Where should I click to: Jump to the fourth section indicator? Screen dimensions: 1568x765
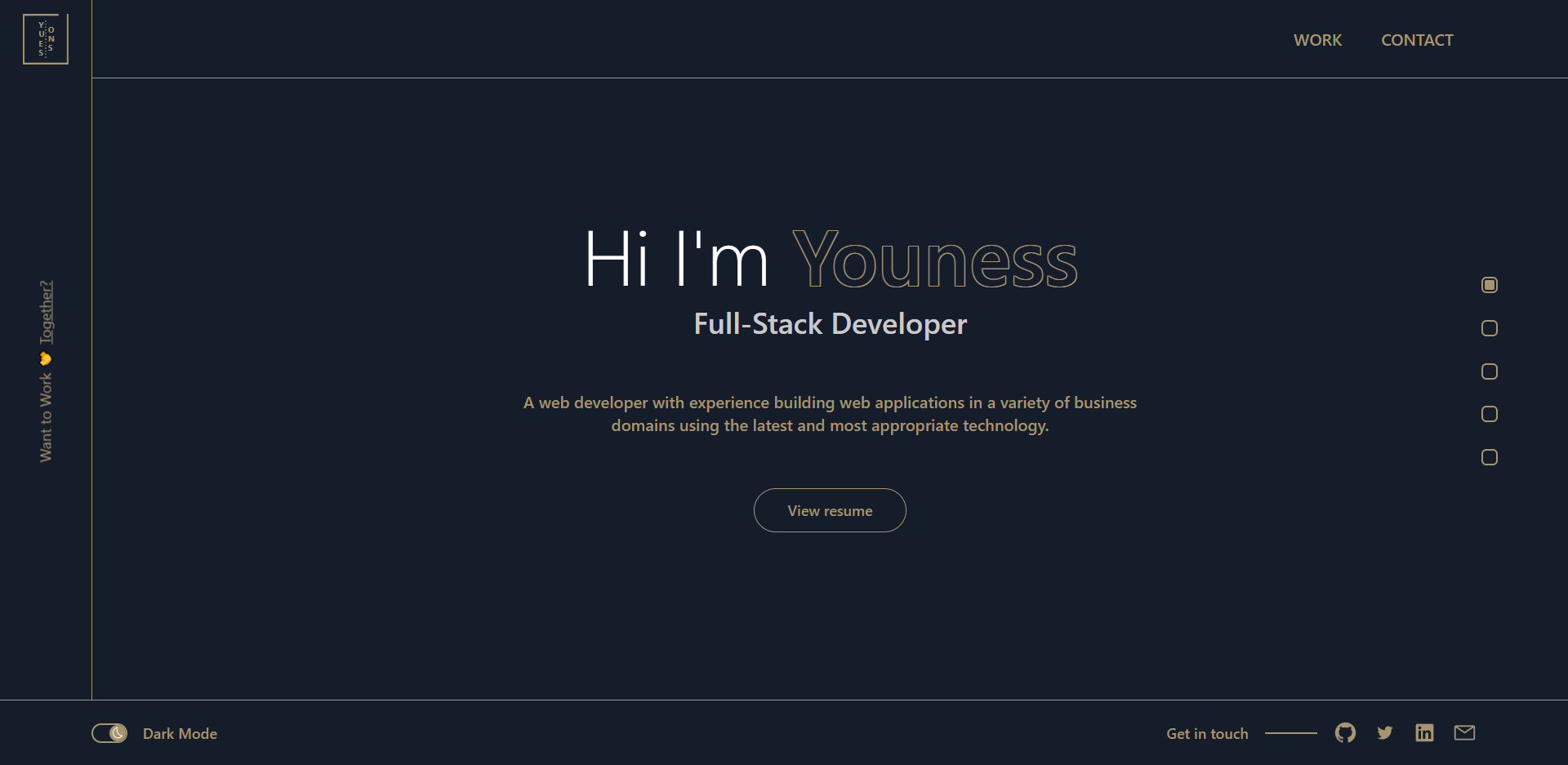(x=1490, y=414)
